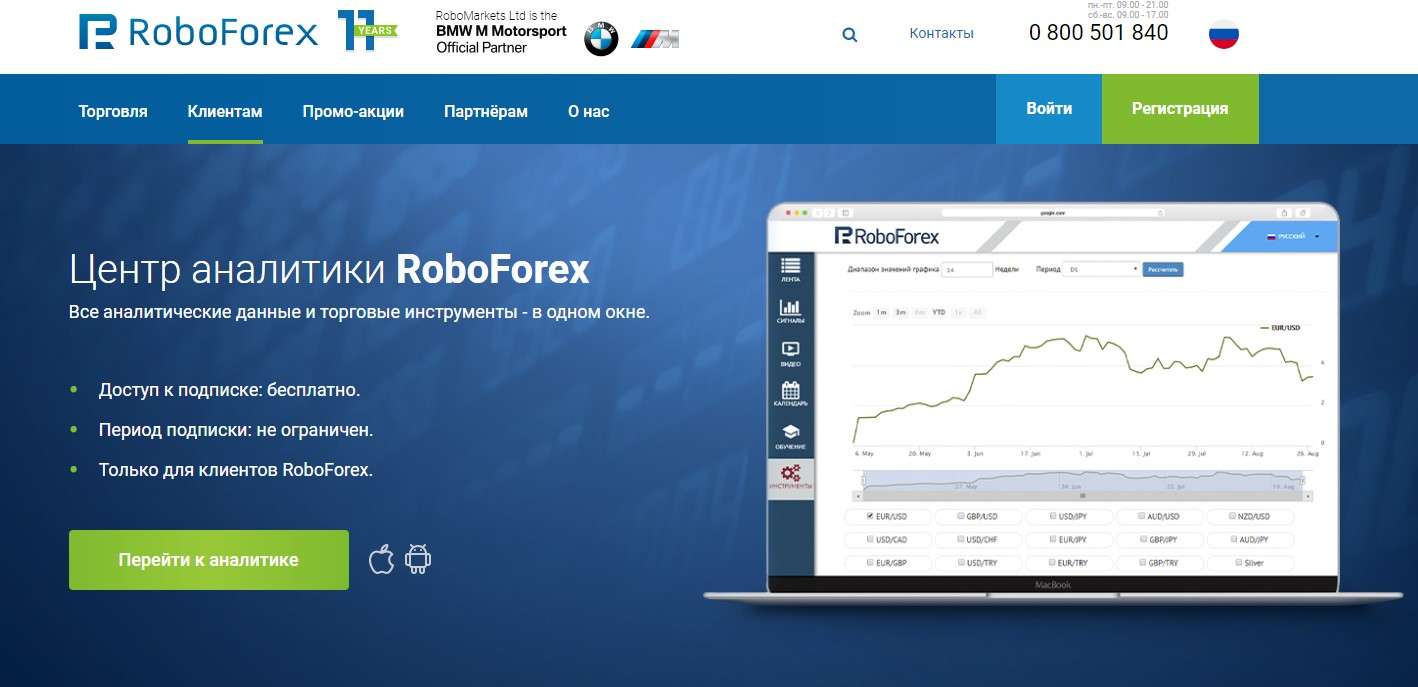Image resolution: width=1418 pixels, height=687 pixels.
Task: Click the Войти login button
Action: click(1049, 109)
